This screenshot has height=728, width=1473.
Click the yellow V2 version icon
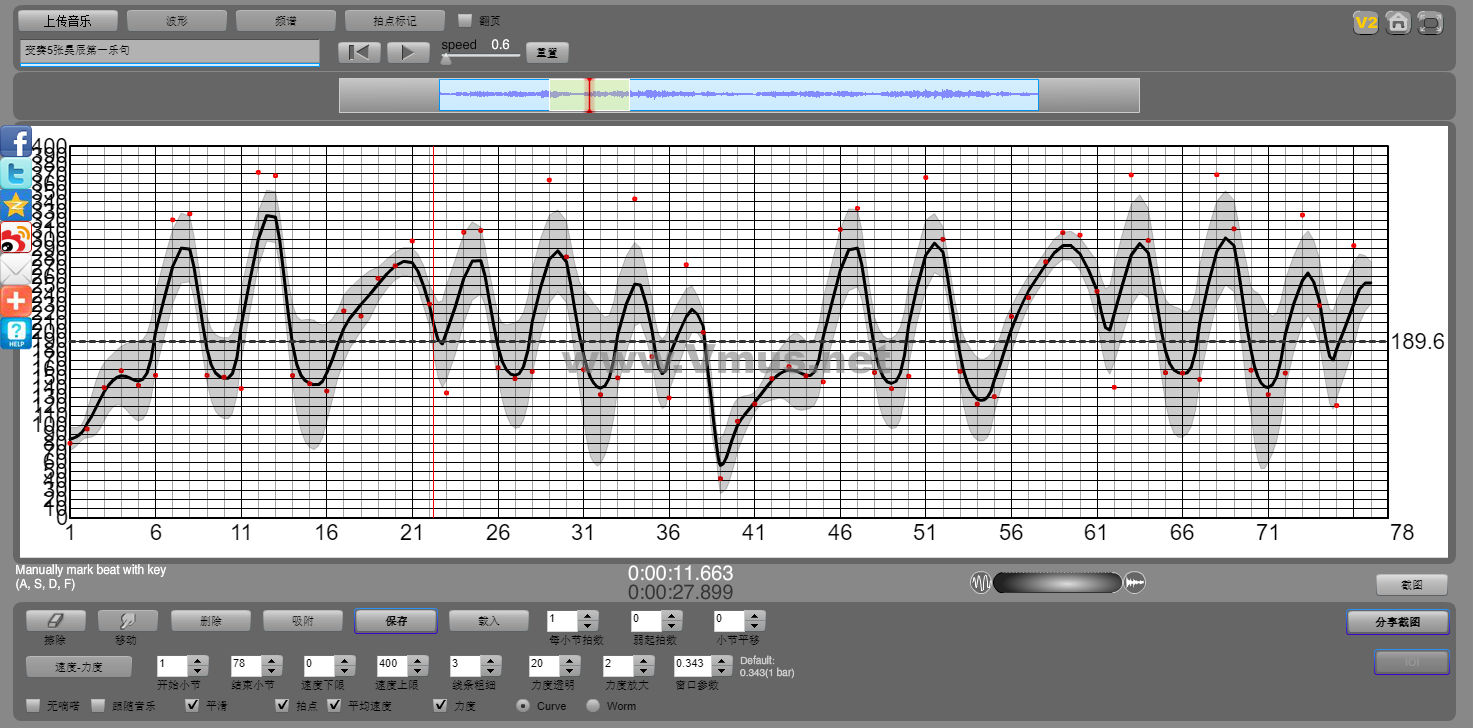click(1365, 22)
